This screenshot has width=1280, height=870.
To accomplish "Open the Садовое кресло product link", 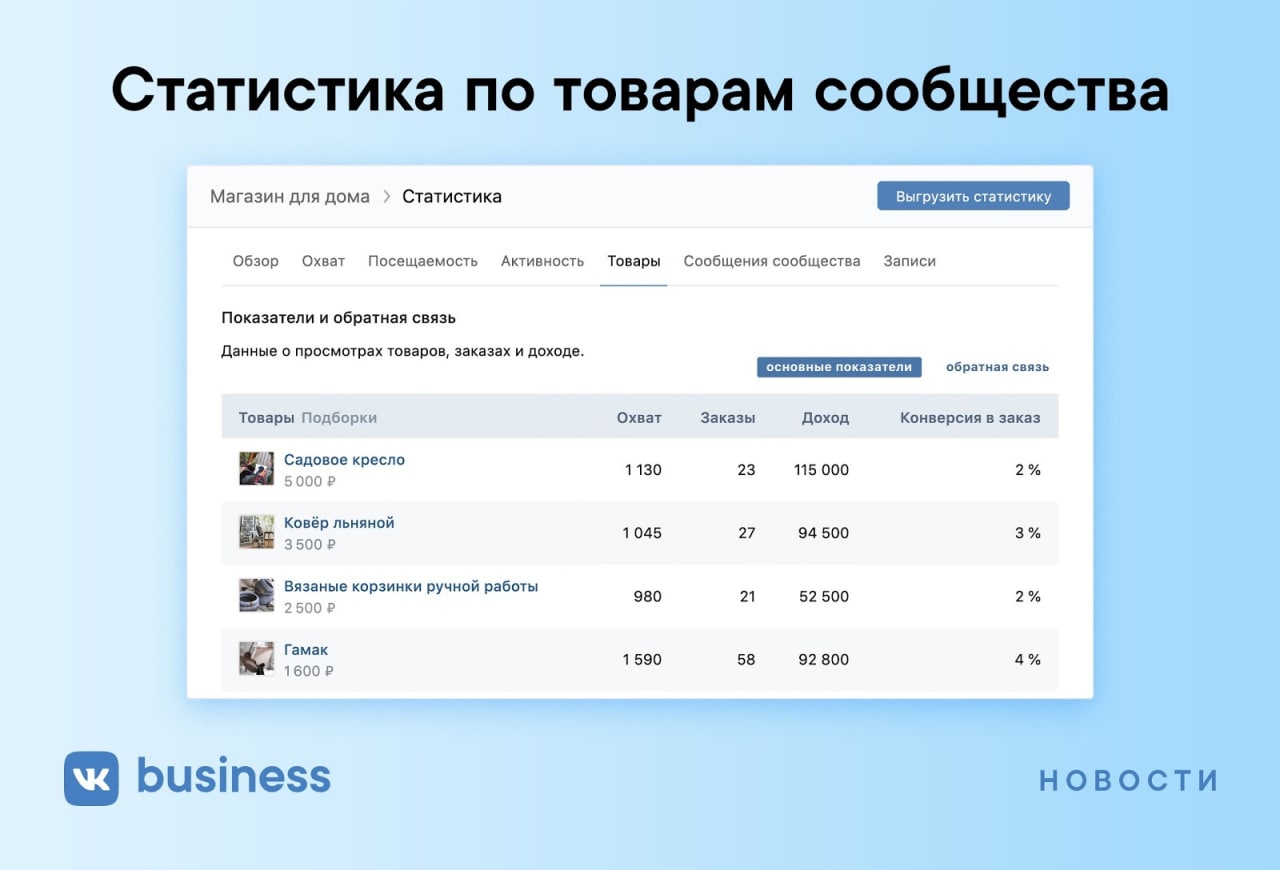I will [344, 460].
